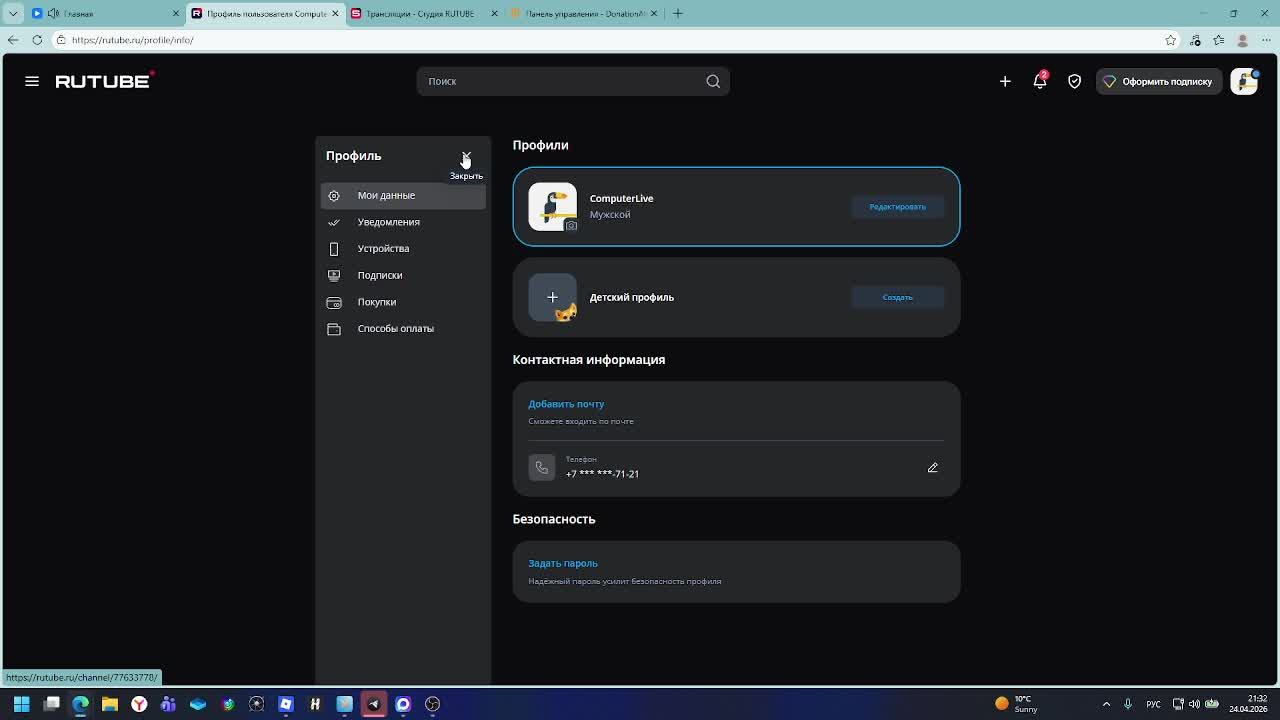Click the plus tile for Детский профиль
Viewport: 1280px width, 720px height.
coord(552,297)
